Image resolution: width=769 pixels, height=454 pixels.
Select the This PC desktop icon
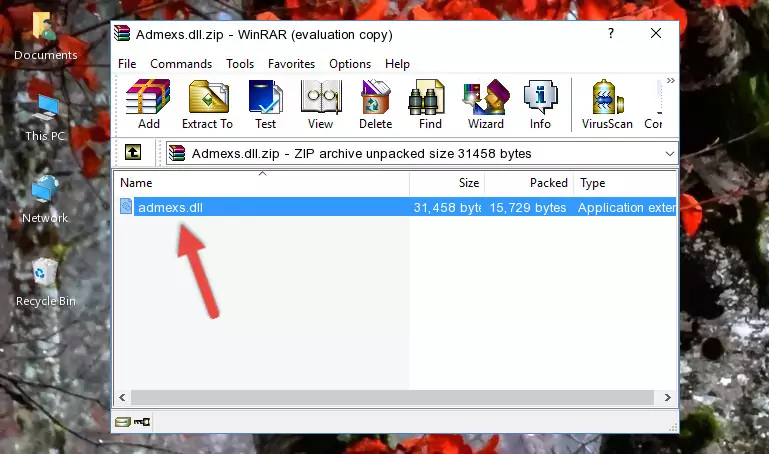(45, 118)
